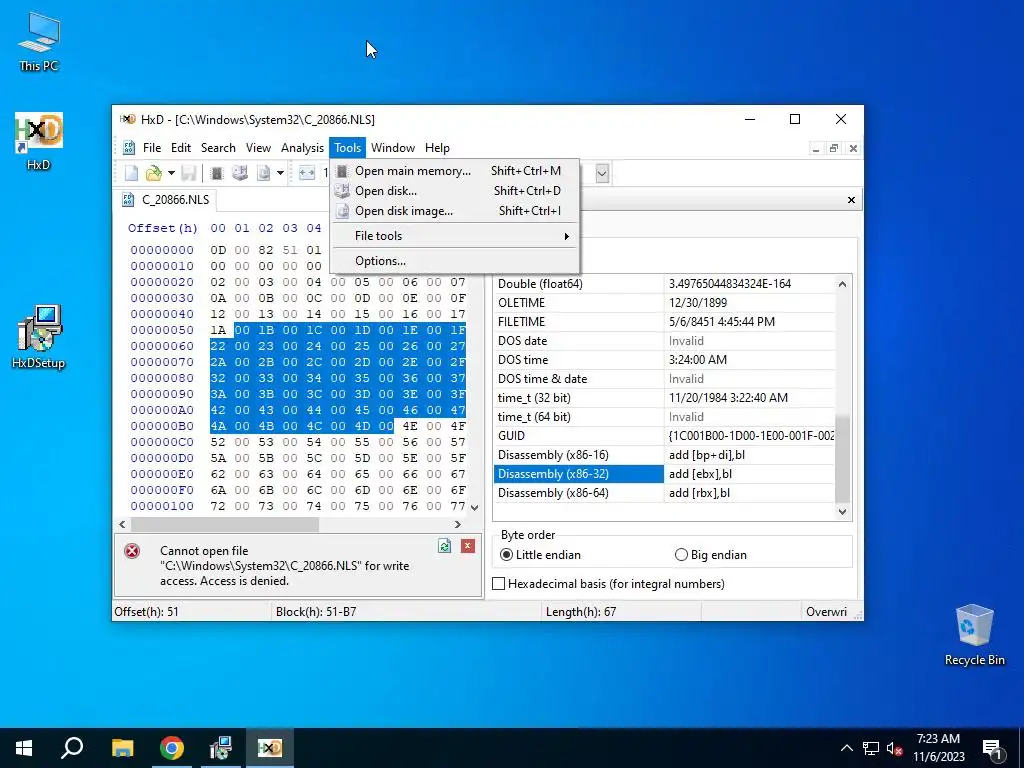Choose Open main memory from Tools menu
The height and width of the screenshot is (768, 1024).
pos(455,170)
